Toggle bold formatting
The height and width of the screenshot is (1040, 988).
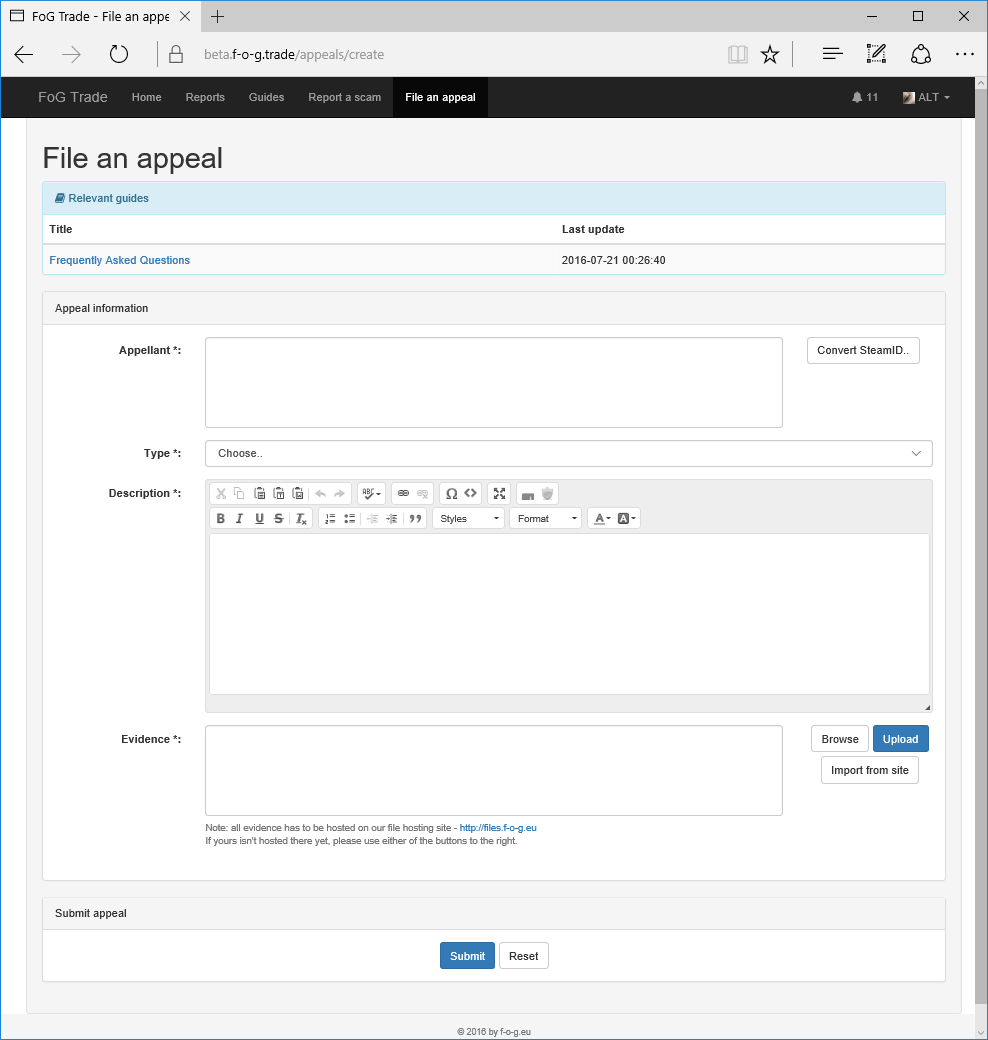(221, 519)
